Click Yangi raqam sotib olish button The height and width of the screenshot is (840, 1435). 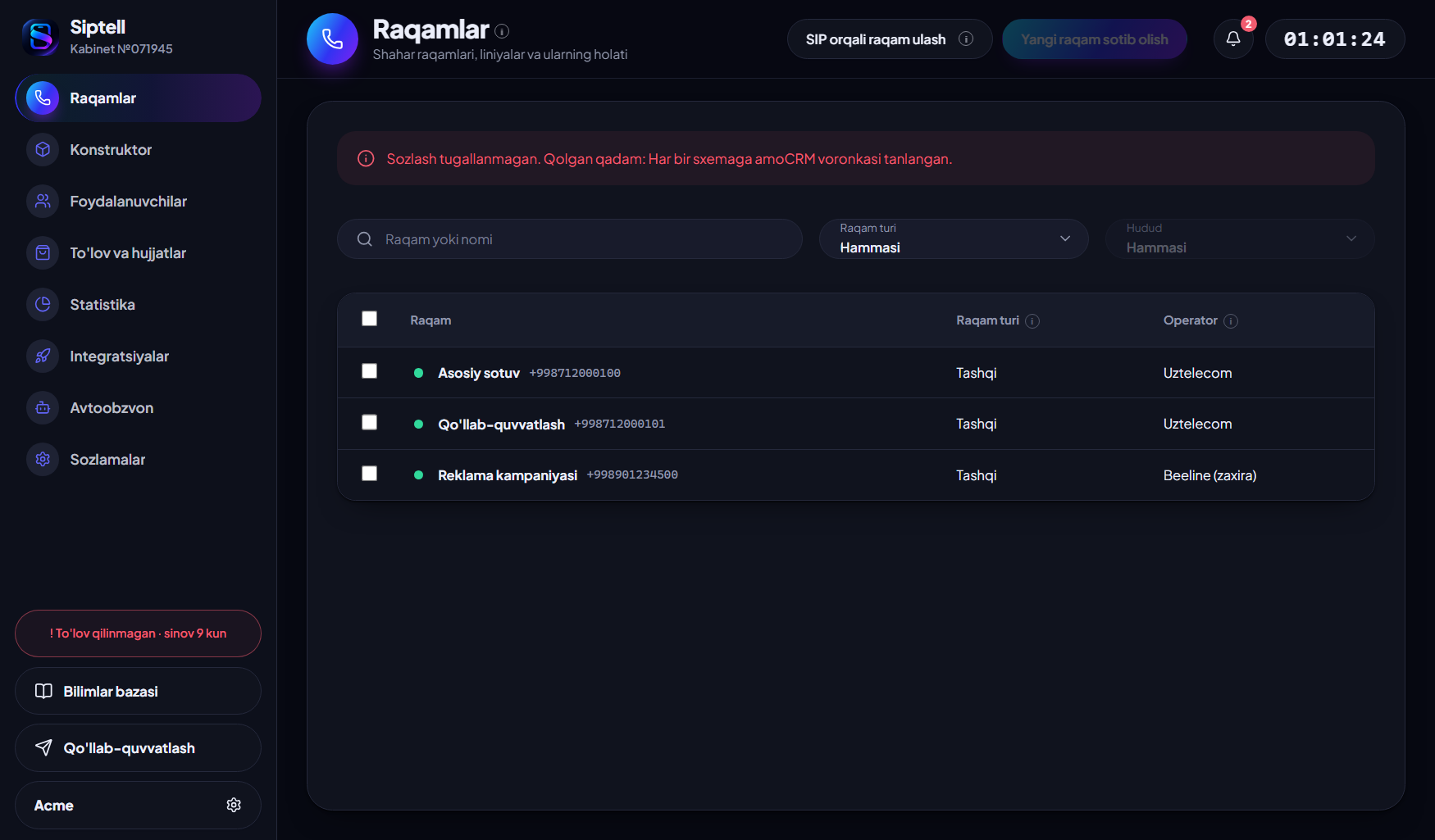click(x=1095, y=39)
